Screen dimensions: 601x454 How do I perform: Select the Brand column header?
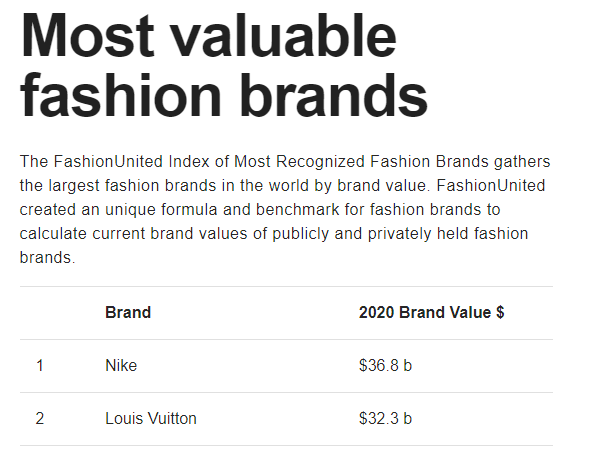pos(128,313)
